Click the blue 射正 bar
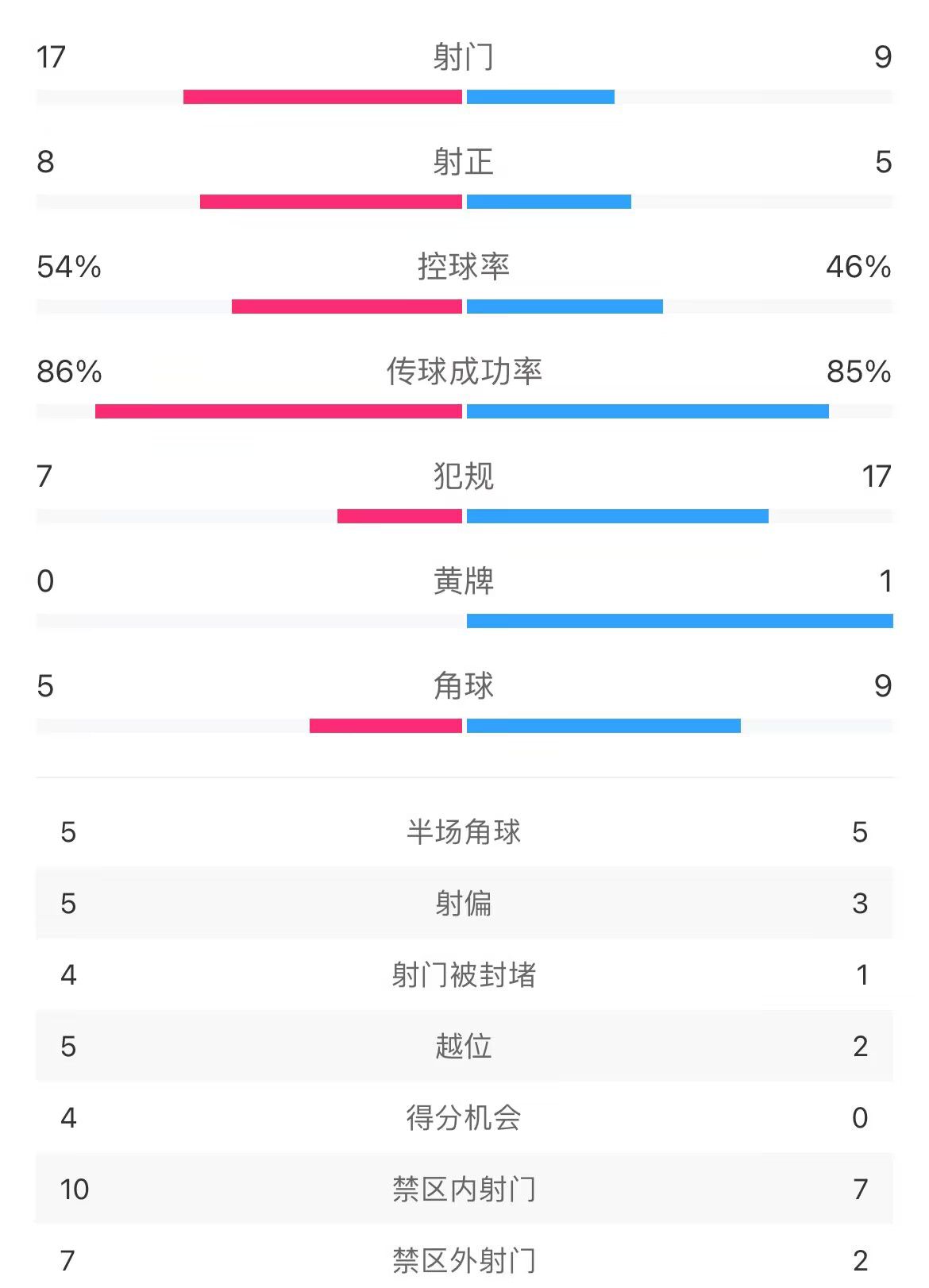This screenshot has height=1288, width=929. coord(549,202)
